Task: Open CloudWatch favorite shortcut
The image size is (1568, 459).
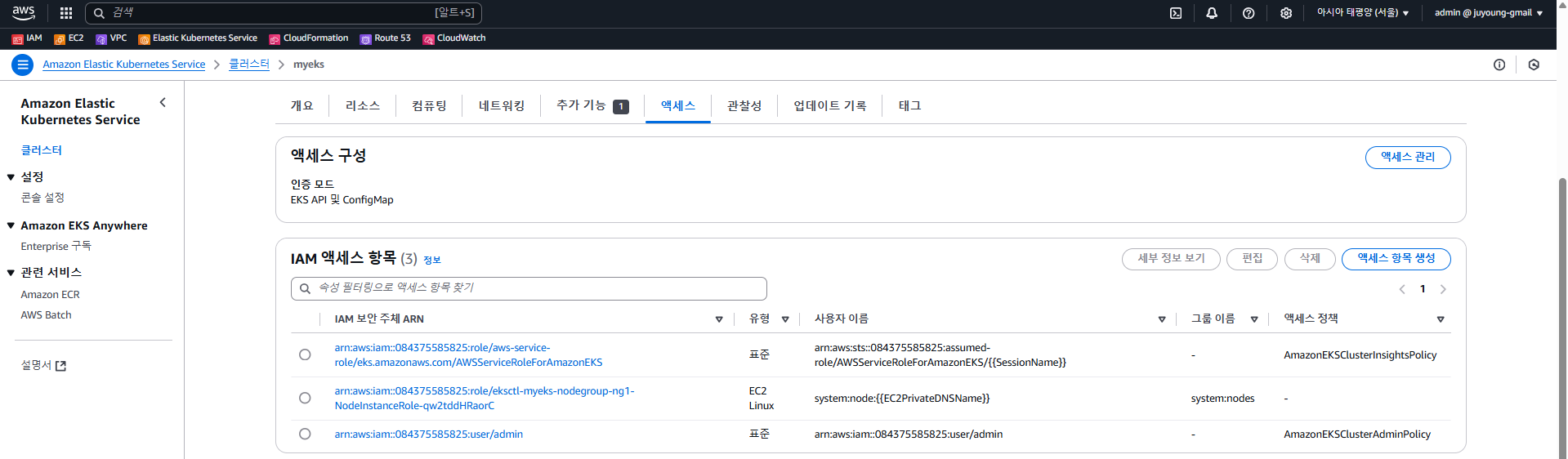Action: tap(454, 38)
